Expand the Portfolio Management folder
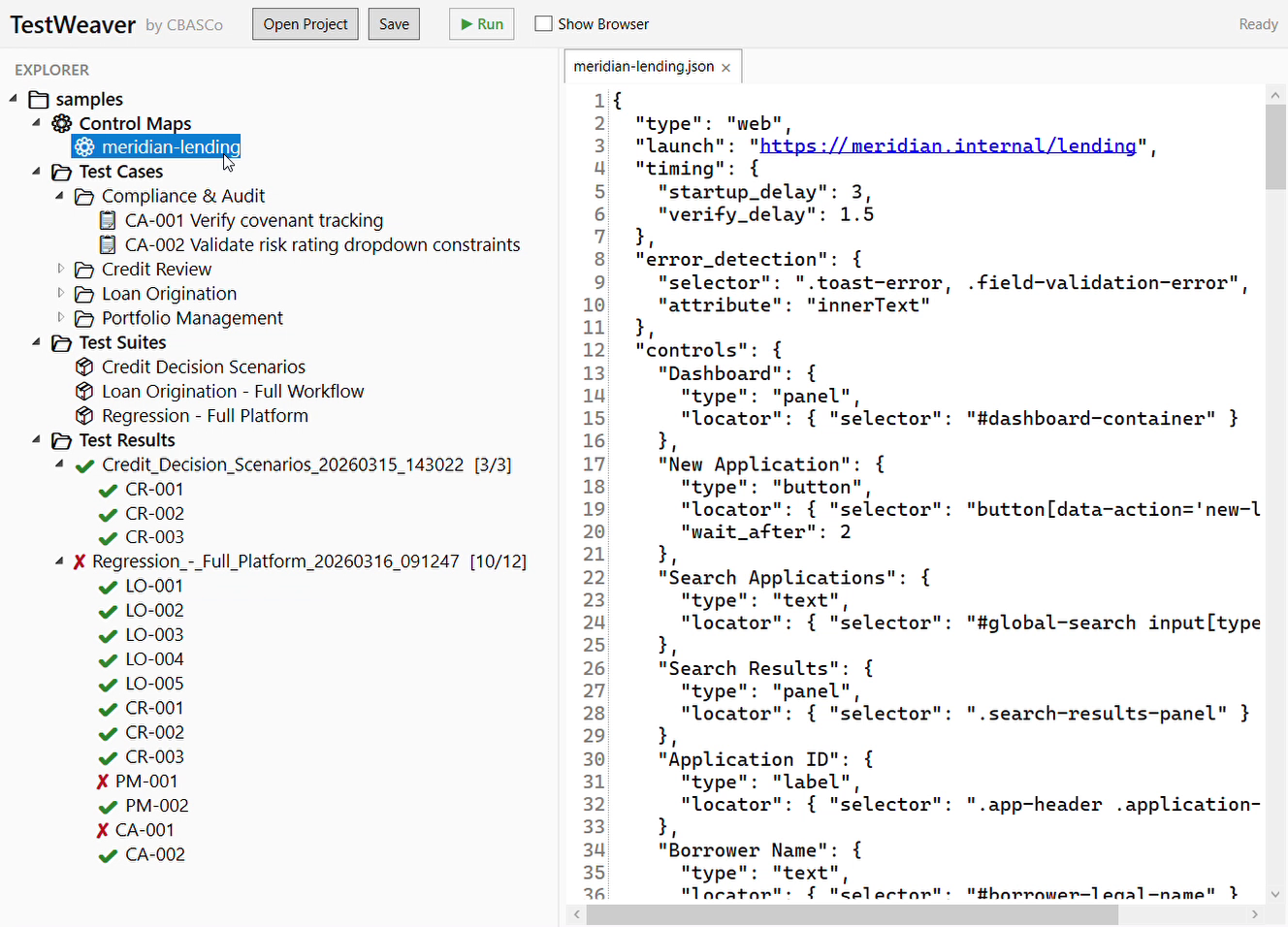This screenshot has height=927, width=1288. [x=60, y=317]
